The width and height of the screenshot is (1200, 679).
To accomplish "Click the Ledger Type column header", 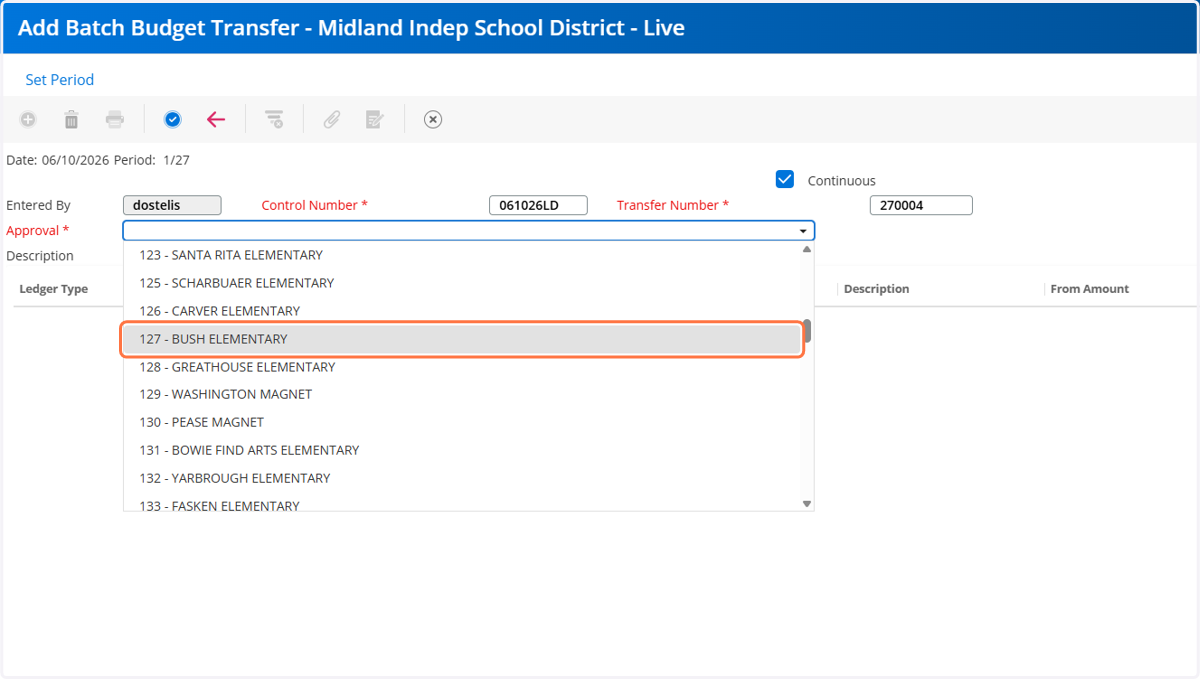I will click(54, 289).
